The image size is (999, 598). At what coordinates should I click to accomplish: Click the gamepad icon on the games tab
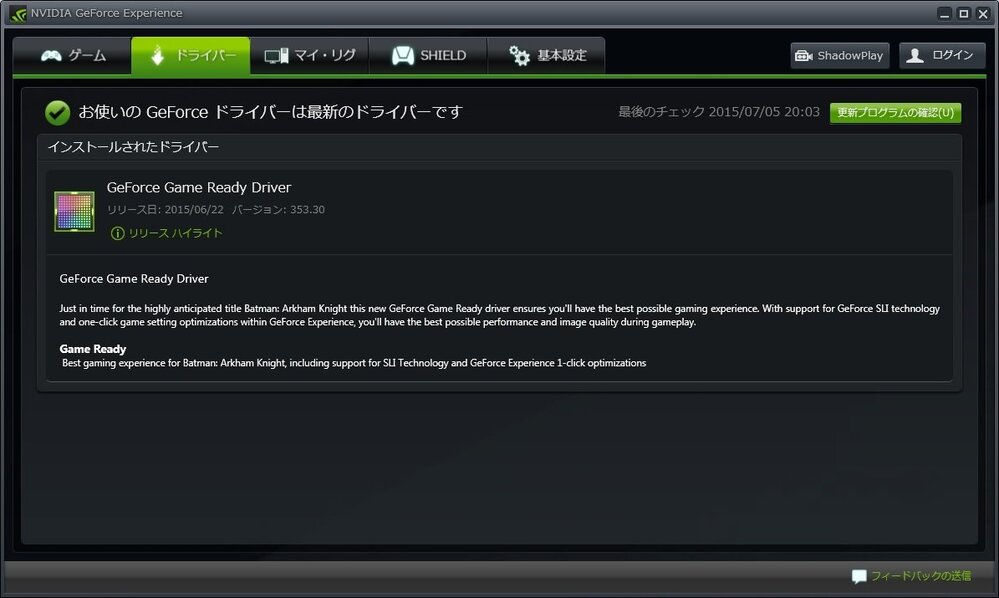pyautogui.click(x=51, y=56)
